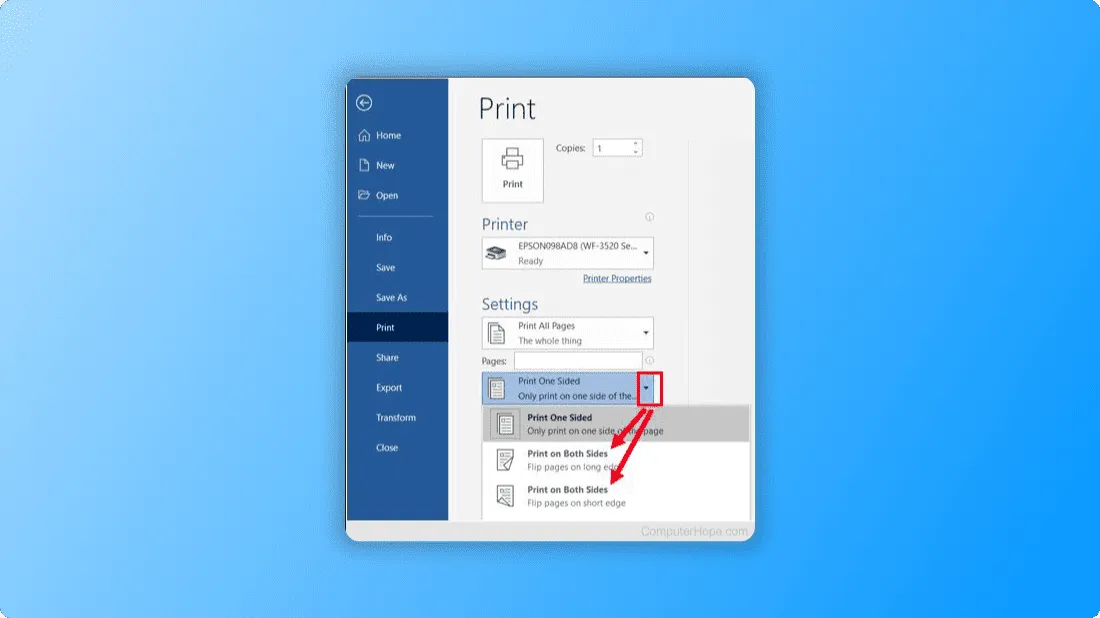The width and height of the screenshot is (1100, 618).
Task: Click the Open folder icon
Action: pos(364,195)
